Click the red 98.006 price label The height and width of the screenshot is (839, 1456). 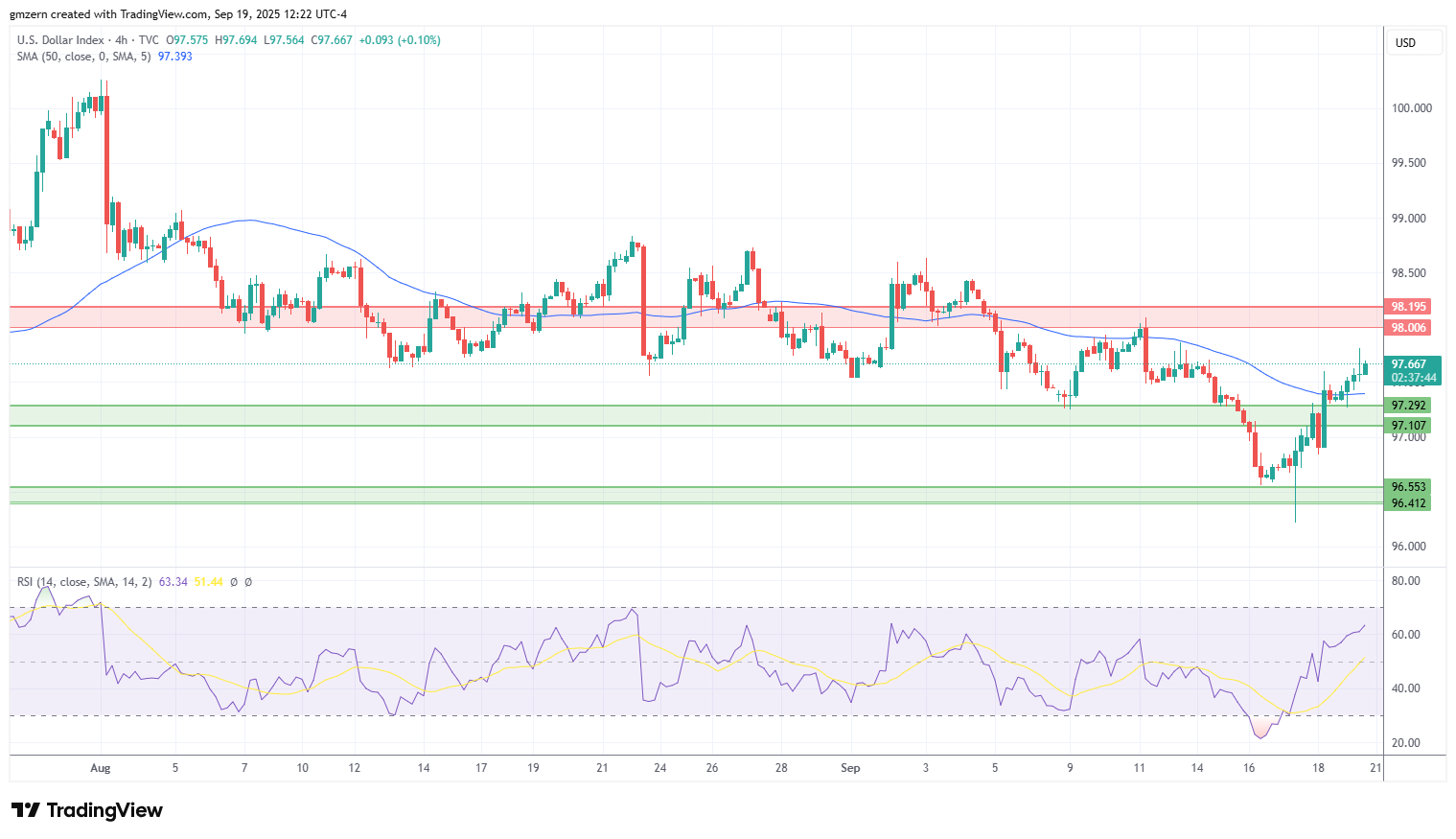pos(1409,328)
